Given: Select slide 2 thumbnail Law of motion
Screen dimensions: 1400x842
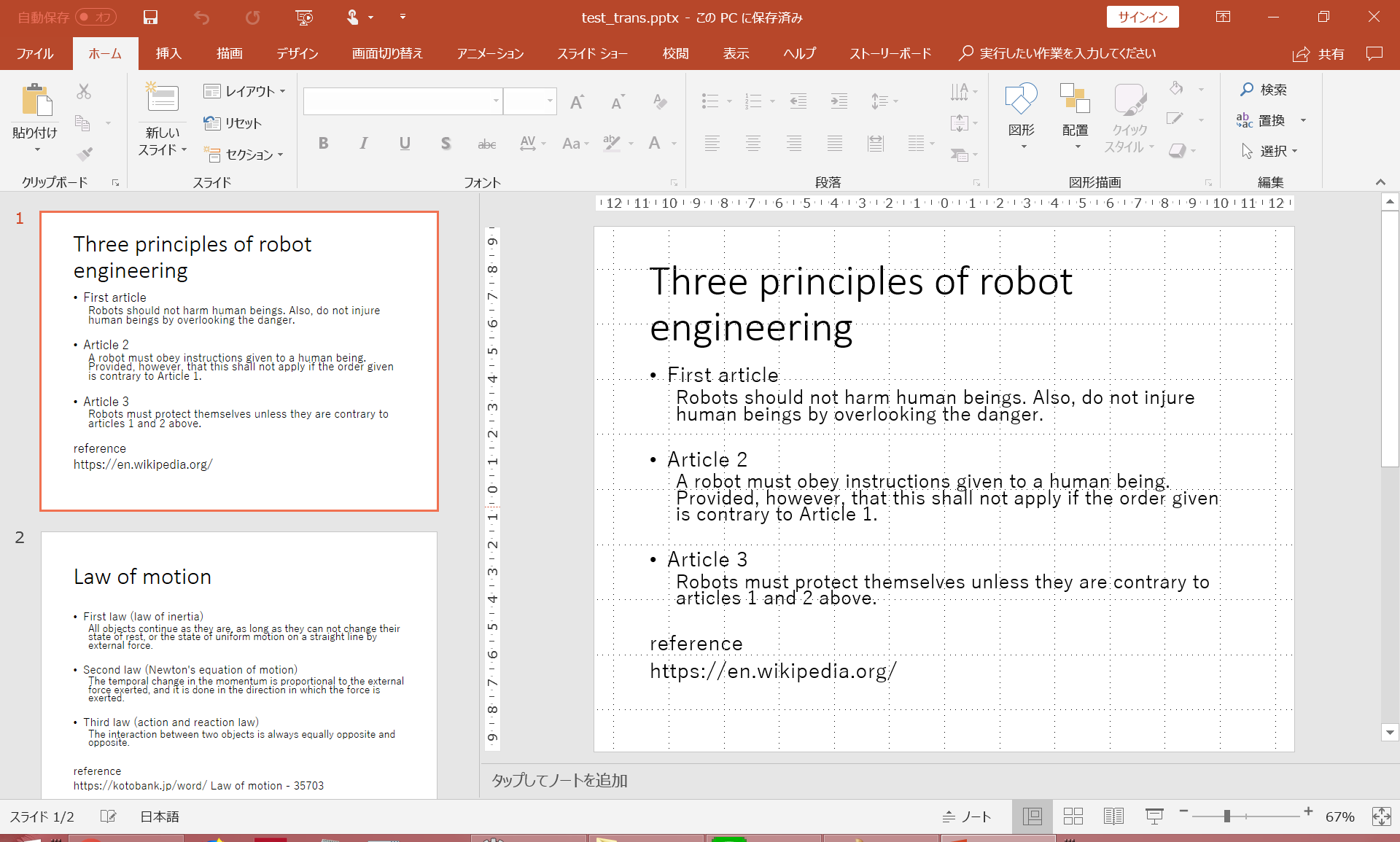Looking at the screenshot, I should click(x=239, y=665).
